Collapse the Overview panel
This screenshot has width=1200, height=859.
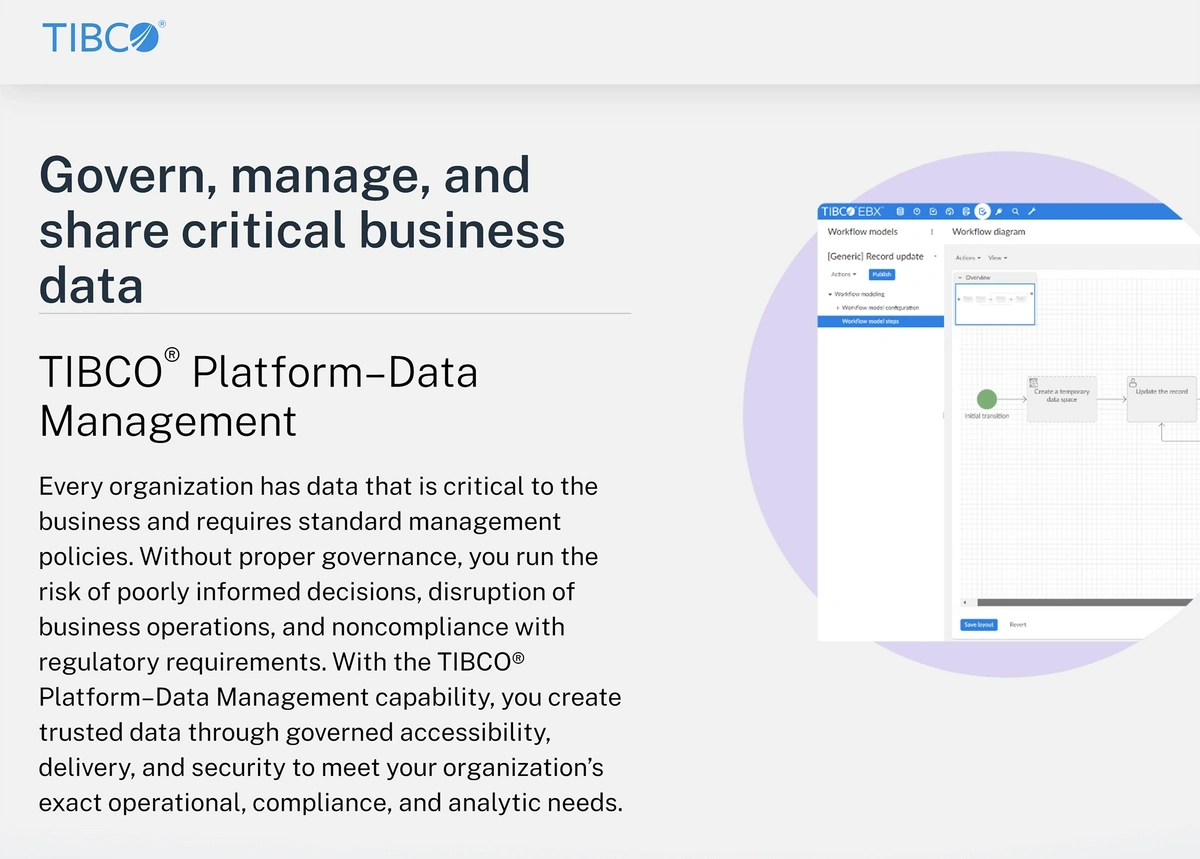pyautogui.click(x=960, y=277)
